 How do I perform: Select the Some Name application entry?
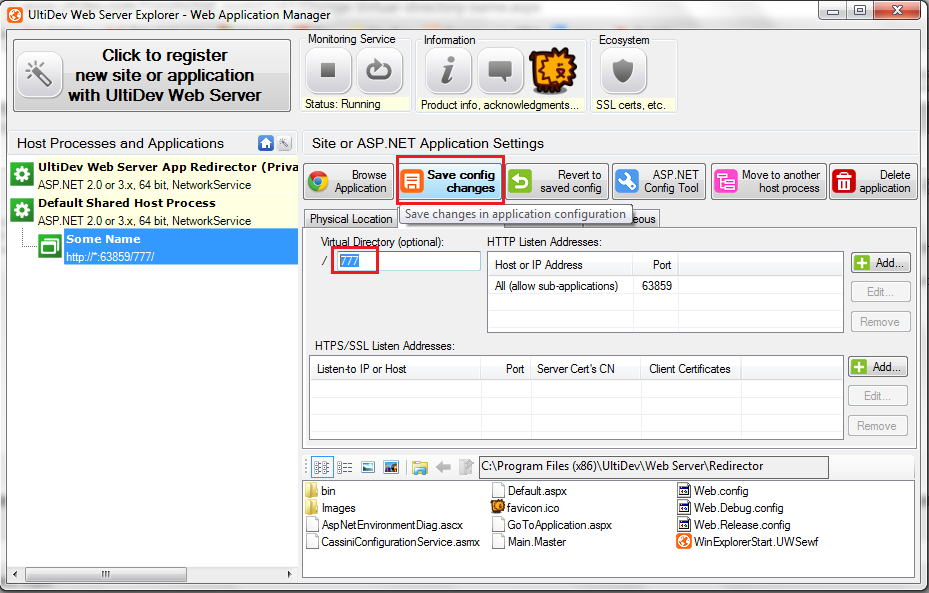coord(181,247)
